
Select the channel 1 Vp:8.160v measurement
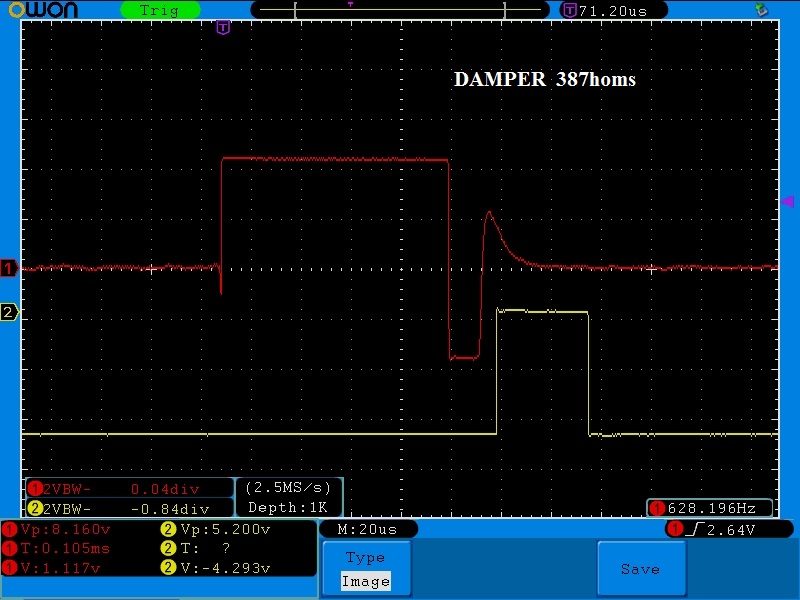57,530
